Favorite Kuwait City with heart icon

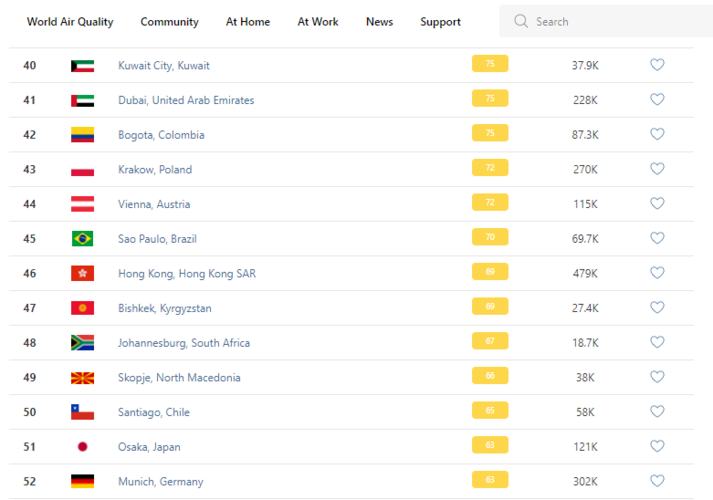click(x=657, y=65)
